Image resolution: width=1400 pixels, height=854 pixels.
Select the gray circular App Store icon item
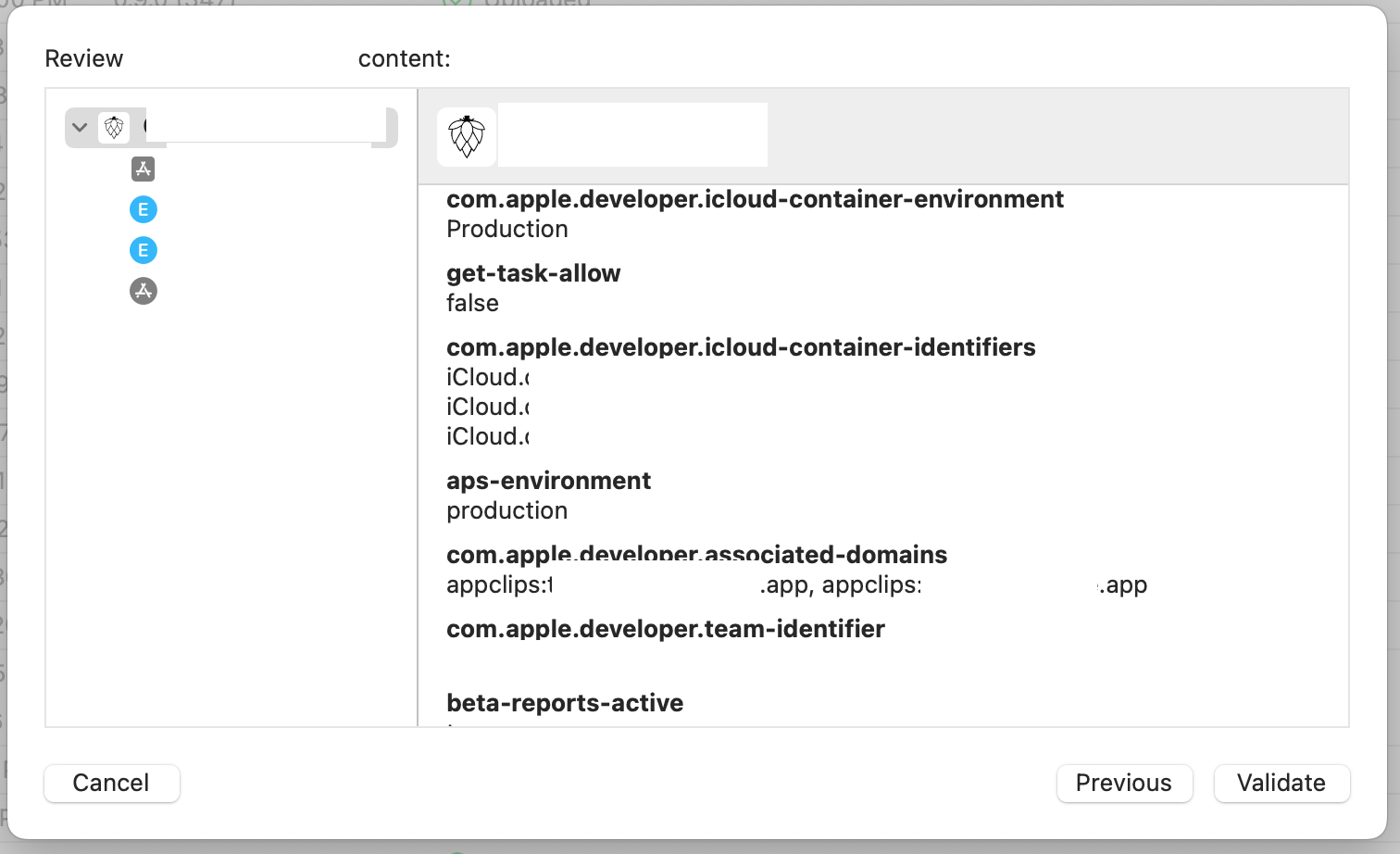[143, 291]
